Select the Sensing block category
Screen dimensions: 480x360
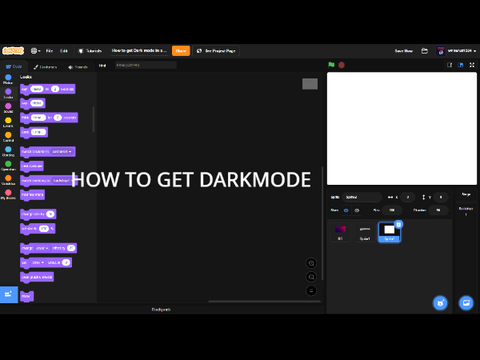pos(8,151)
